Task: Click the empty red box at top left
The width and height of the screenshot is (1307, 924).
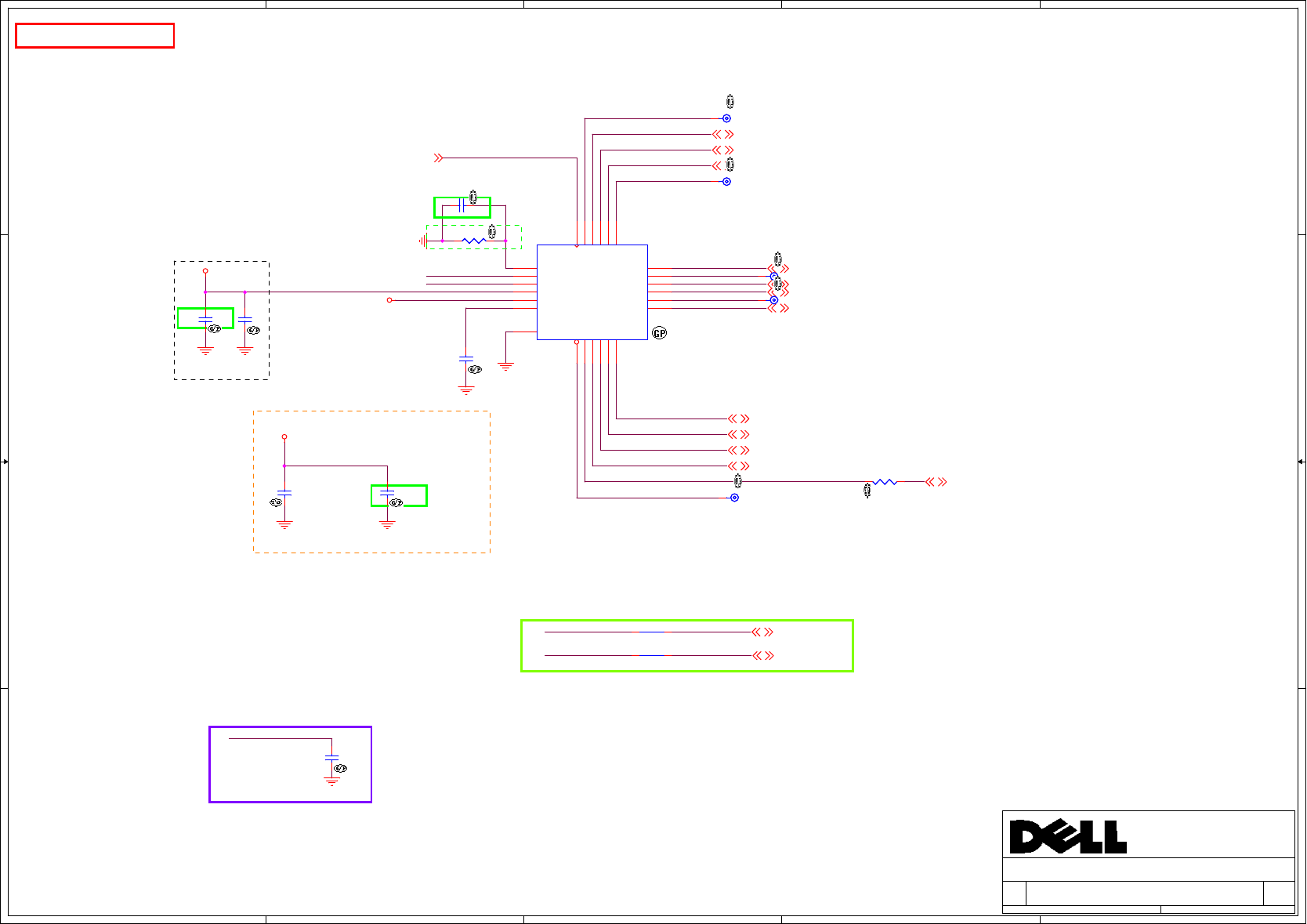Action: coord(95,36)
